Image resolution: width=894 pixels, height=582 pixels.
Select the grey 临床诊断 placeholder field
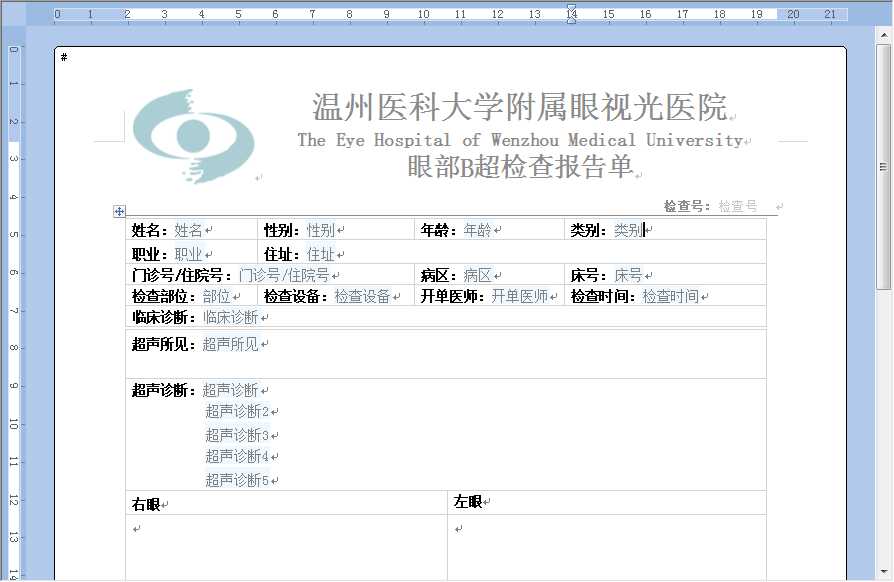pos(231,318)
